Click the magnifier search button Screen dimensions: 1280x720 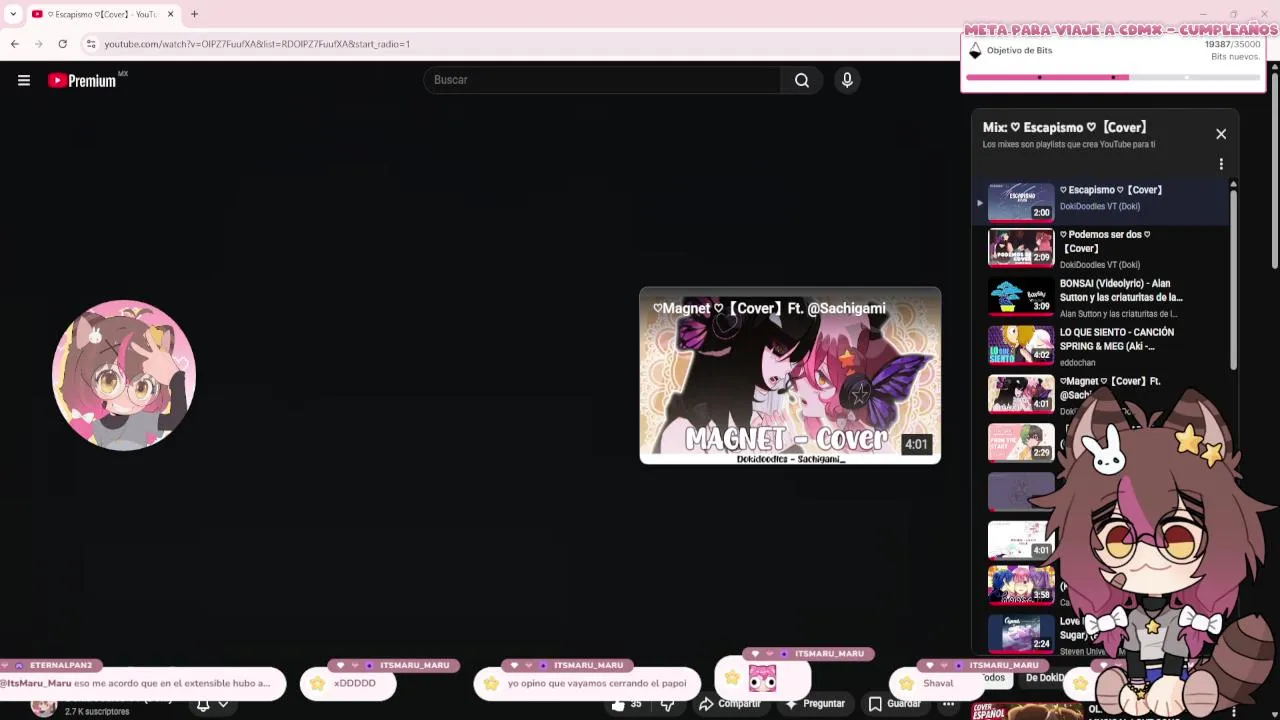tap(802, 80)
